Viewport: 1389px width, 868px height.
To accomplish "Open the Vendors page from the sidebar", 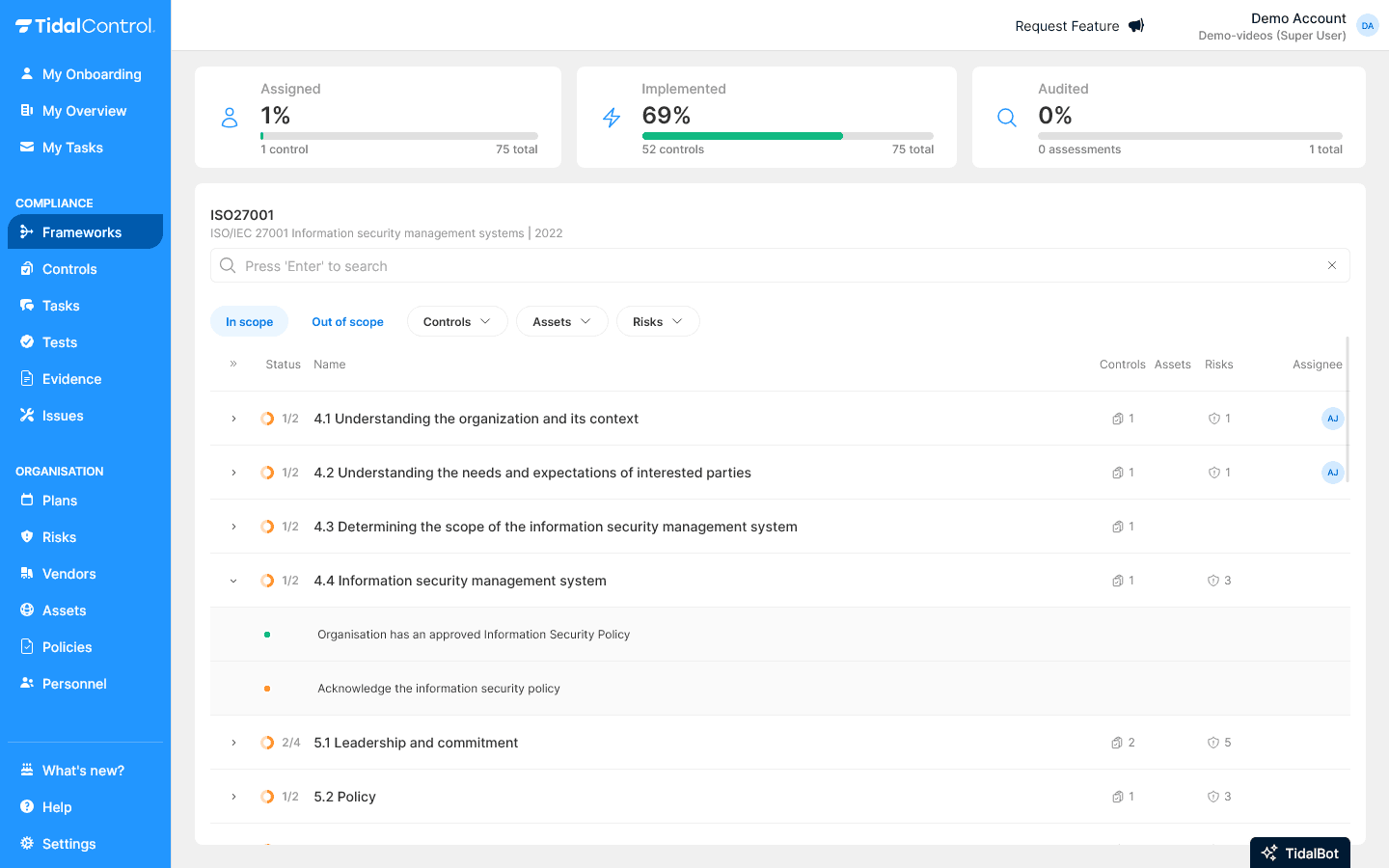I will coord(68,573).
